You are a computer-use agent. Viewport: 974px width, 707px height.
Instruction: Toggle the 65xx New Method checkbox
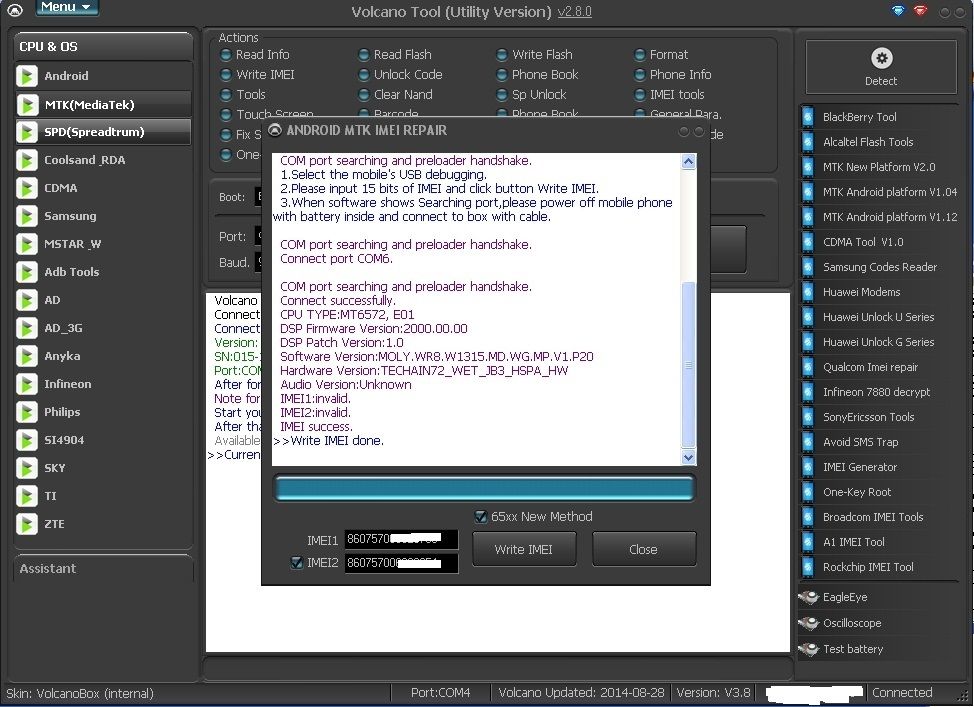(481, 517)
